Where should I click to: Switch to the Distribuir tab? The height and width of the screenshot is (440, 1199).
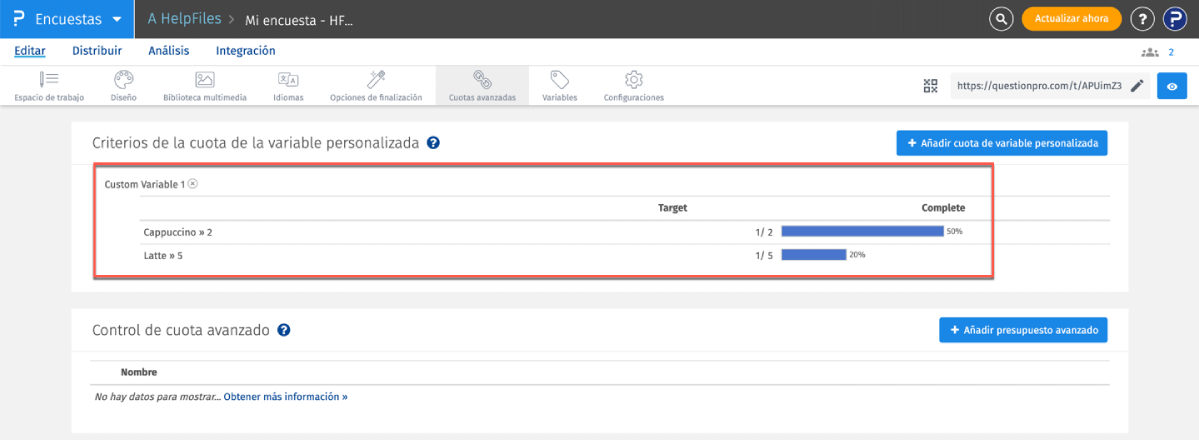97,51
